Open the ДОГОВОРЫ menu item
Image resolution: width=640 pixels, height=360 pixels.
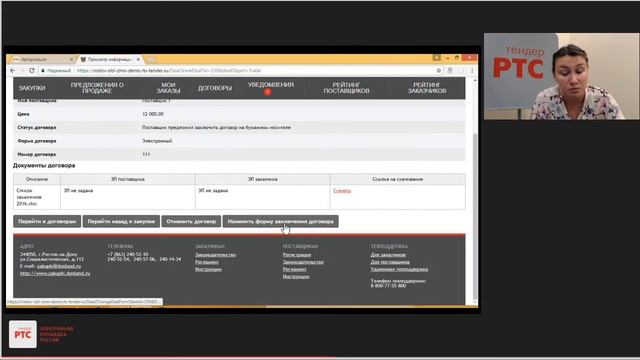pyautogui.click(x=215, y=88)
